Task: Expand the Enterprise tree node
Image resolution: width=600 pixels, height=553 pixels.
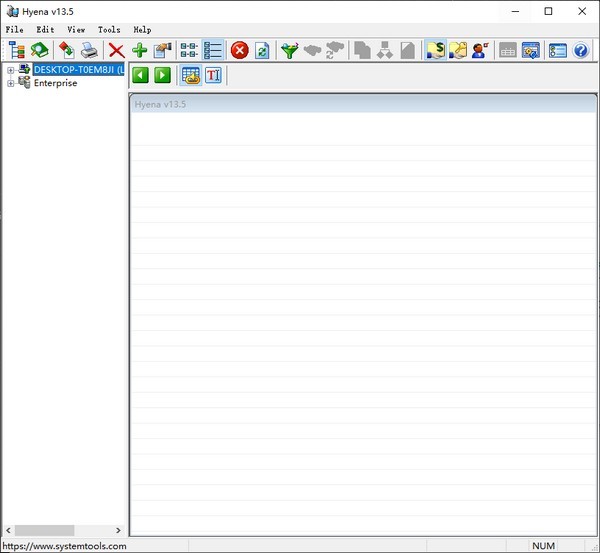Action: pyautogui.click(x=10, y=83)
